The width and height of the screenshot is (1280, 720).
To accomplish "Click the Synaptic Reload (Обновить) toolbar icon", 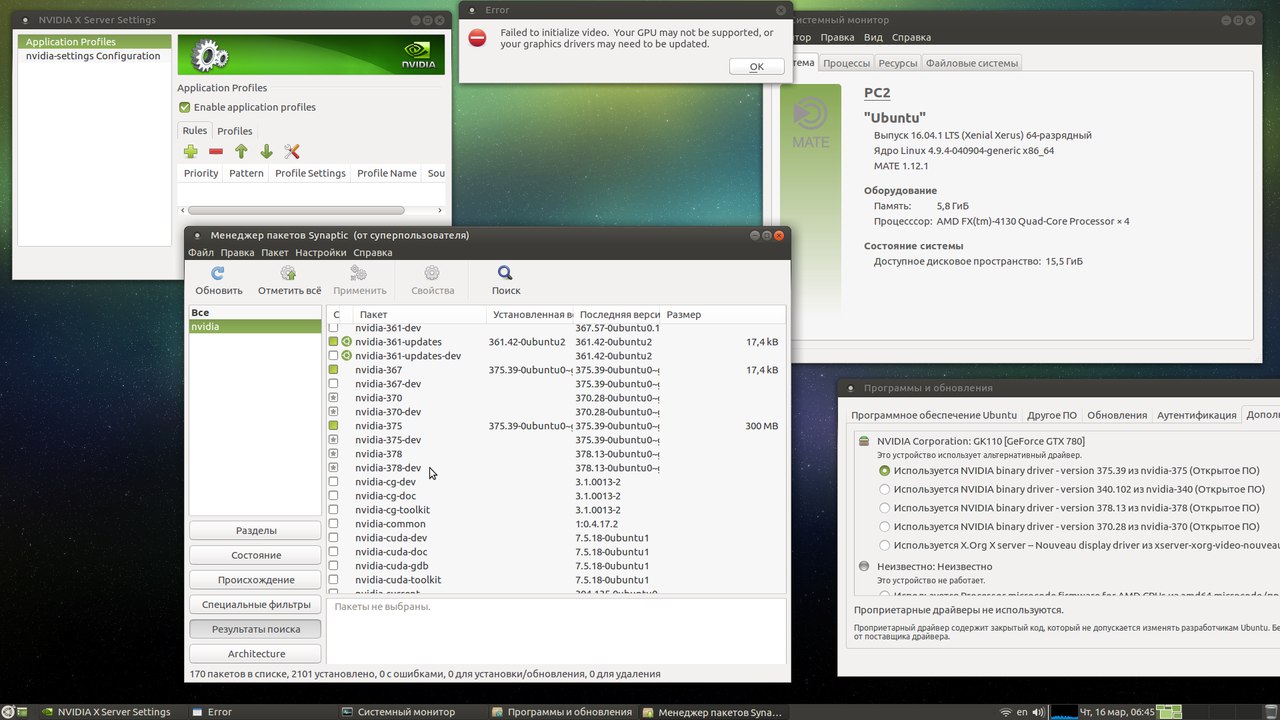I will pyautogui.click(x=218, y=273).
